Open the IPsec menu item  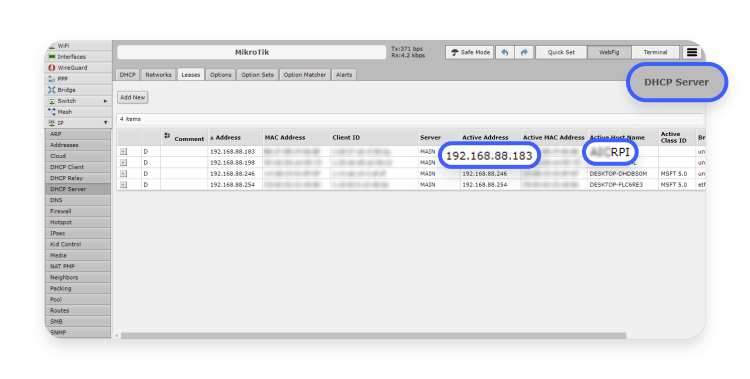tap(78, 233)
